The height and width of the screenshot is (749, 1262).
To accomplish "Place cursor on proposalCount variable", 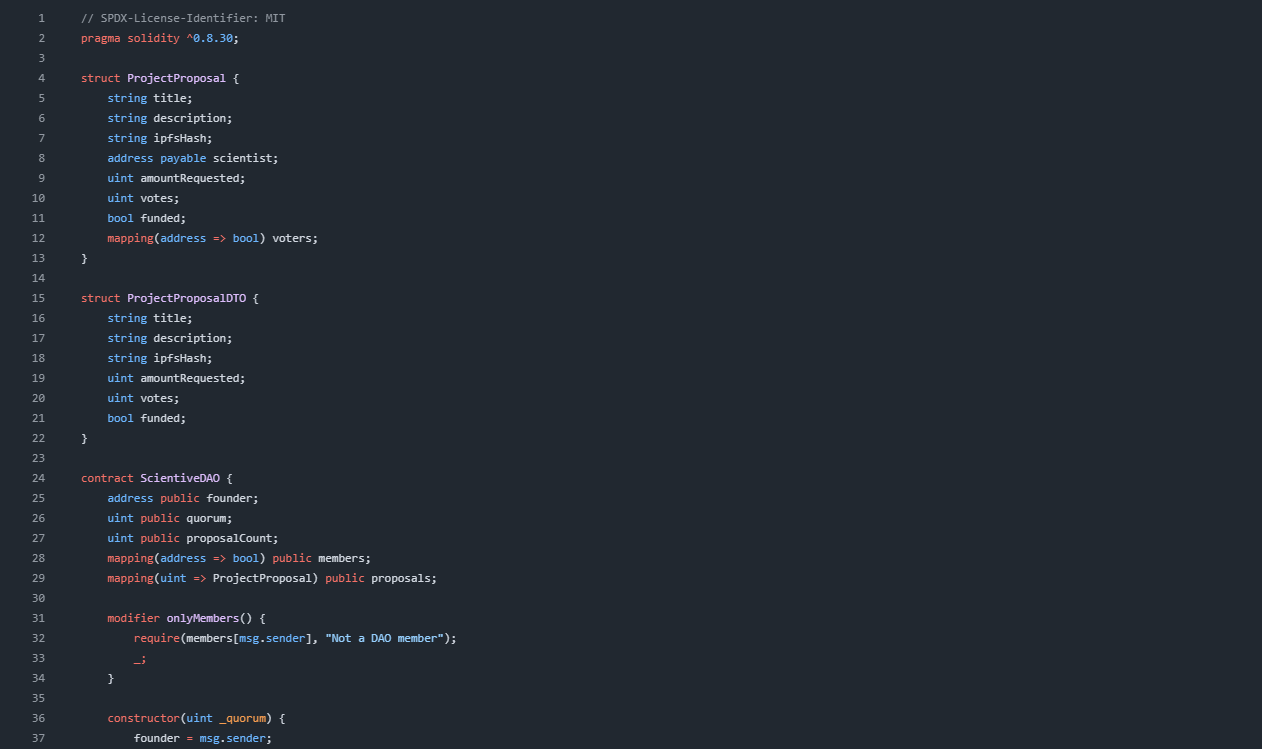I will 229,538.
